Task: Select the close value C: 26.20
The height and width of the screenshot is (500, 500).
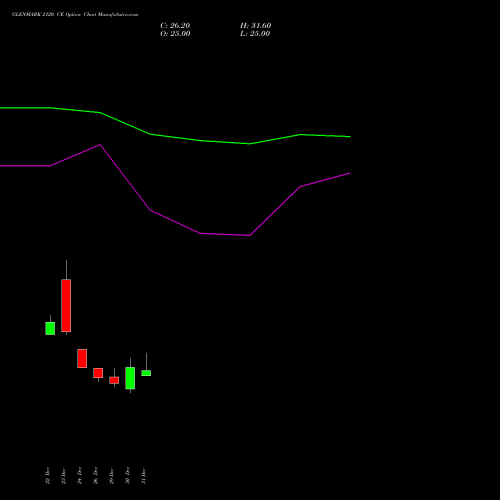Action: (x=175, y=26)
